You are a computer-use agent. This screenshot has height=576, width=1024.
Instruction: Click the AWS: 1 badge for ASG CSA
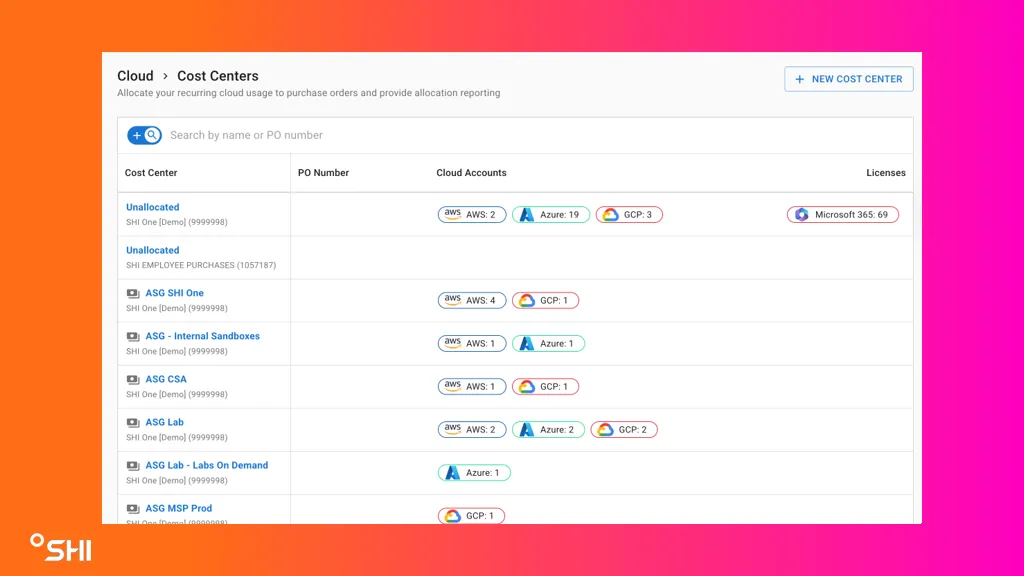click(472, 387)
